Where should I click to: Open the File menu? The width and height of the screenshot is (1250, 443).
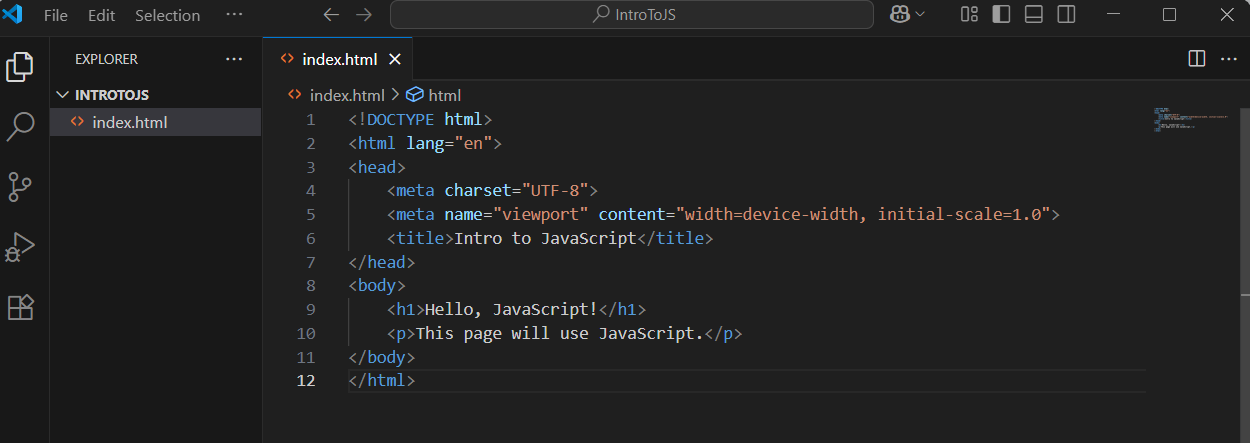(x=56, y=15)
